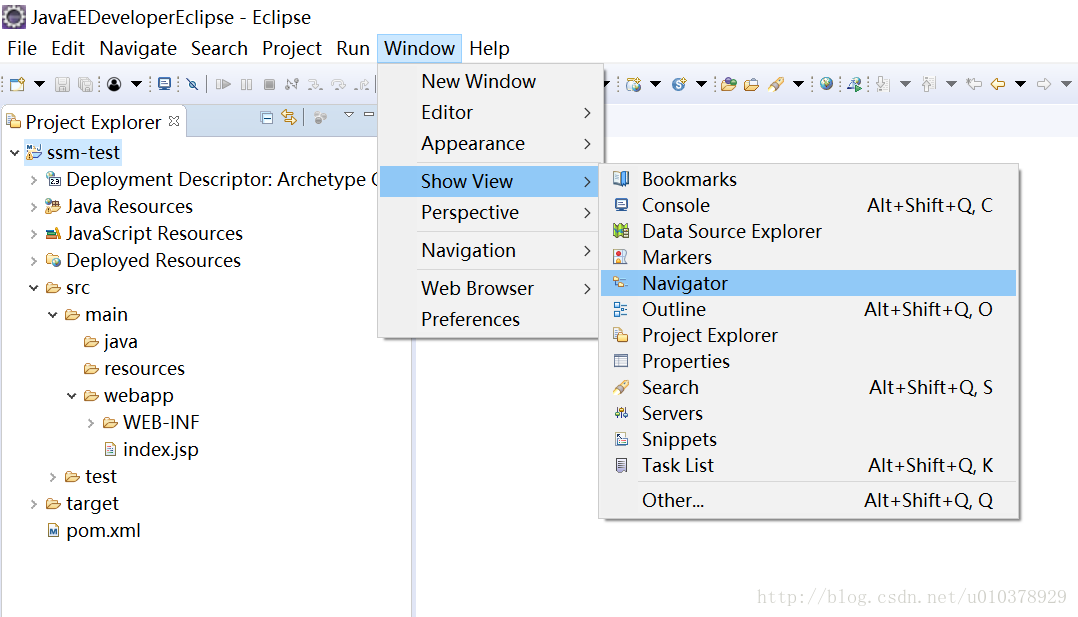Choose Other... in Show View submenu

tap(808, 501)
